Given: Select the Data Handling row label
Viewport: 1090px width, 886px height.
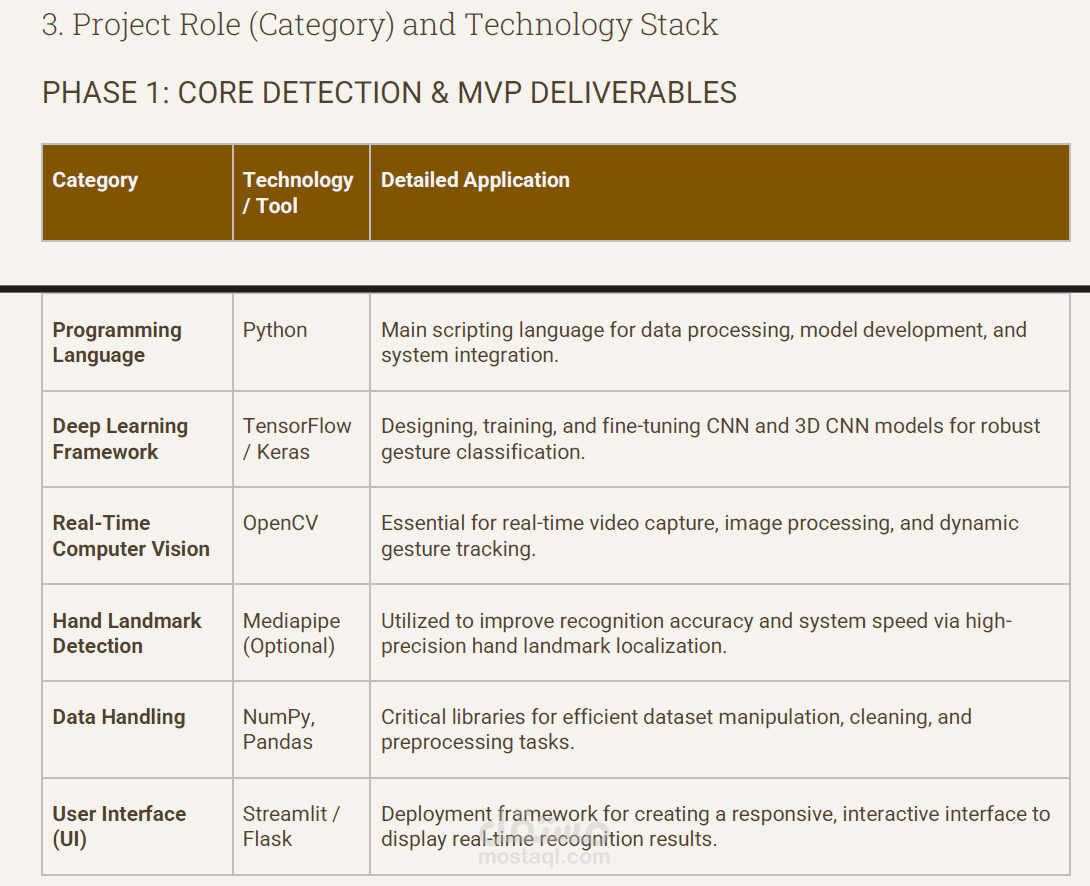Looking at the screenshot, I should pyautogui.click(x=119, y=717).
